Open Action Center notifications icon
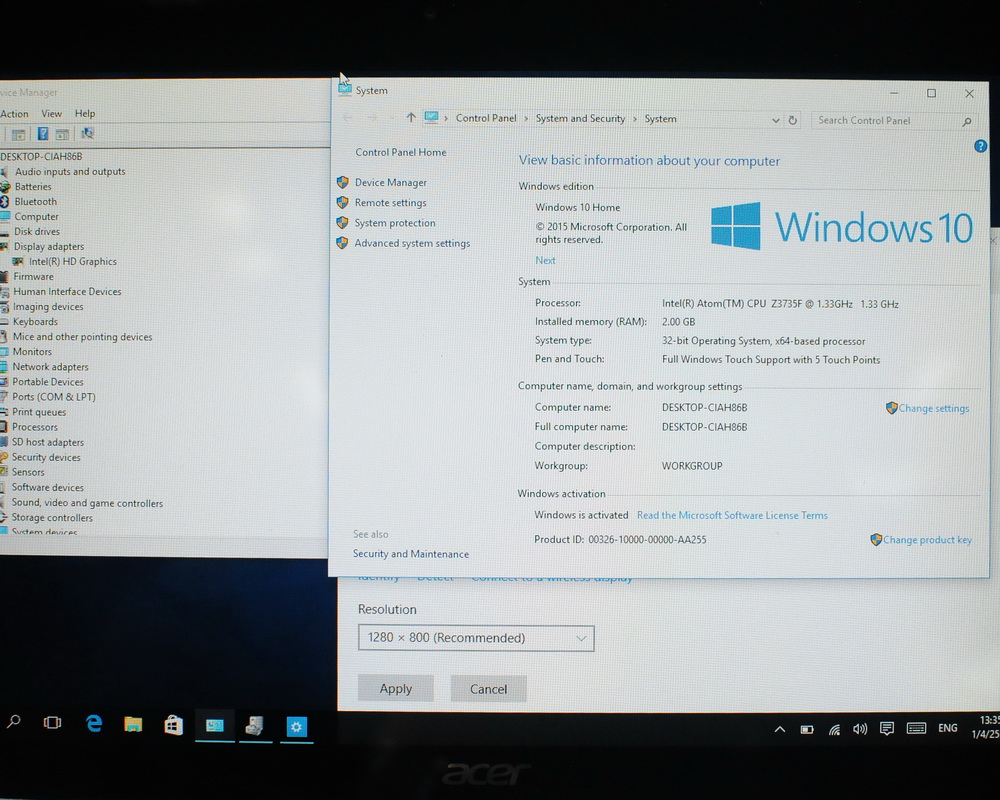 point(886,729)
